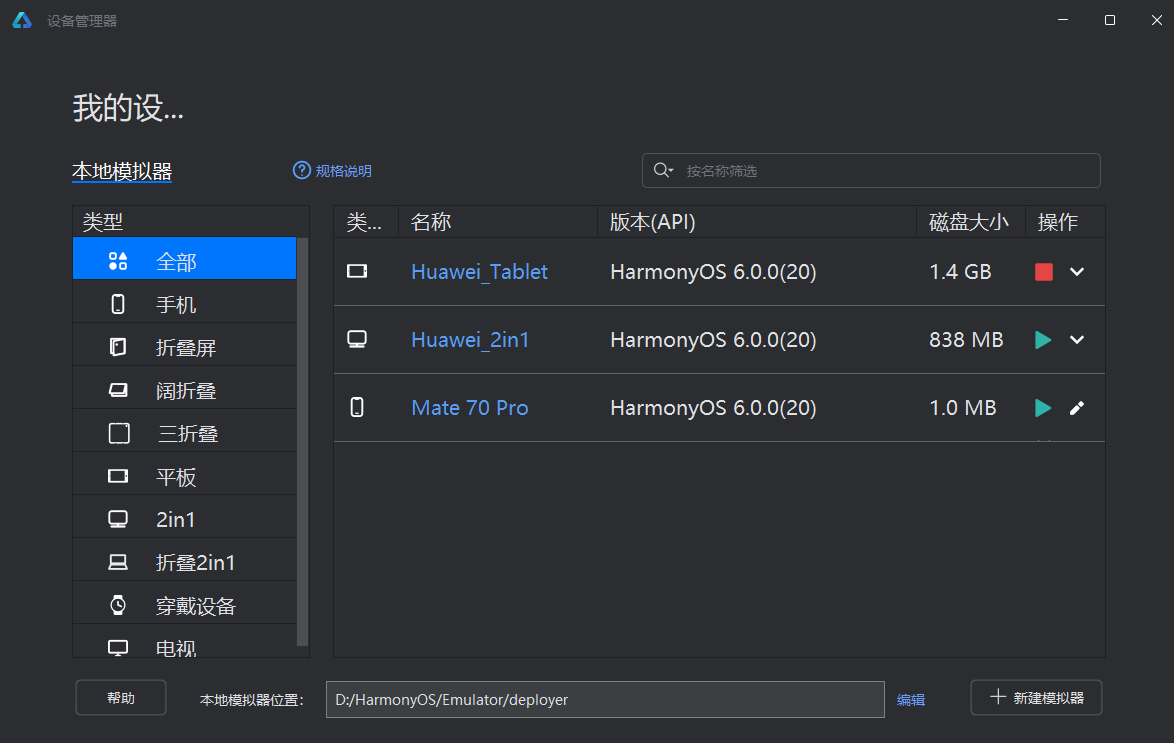Select the 1.0 MB disk size cell
1174x743 pixels.
963,408
